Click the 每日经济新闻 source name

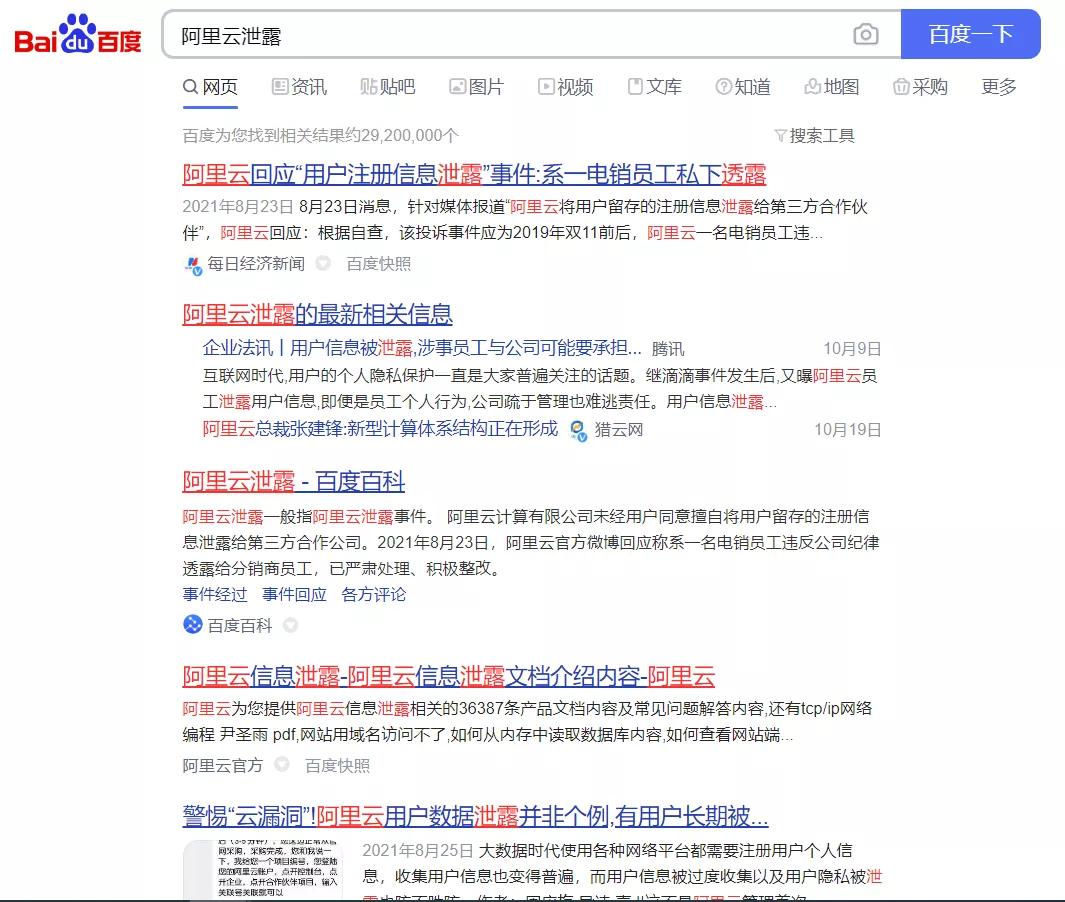(256, 264)
